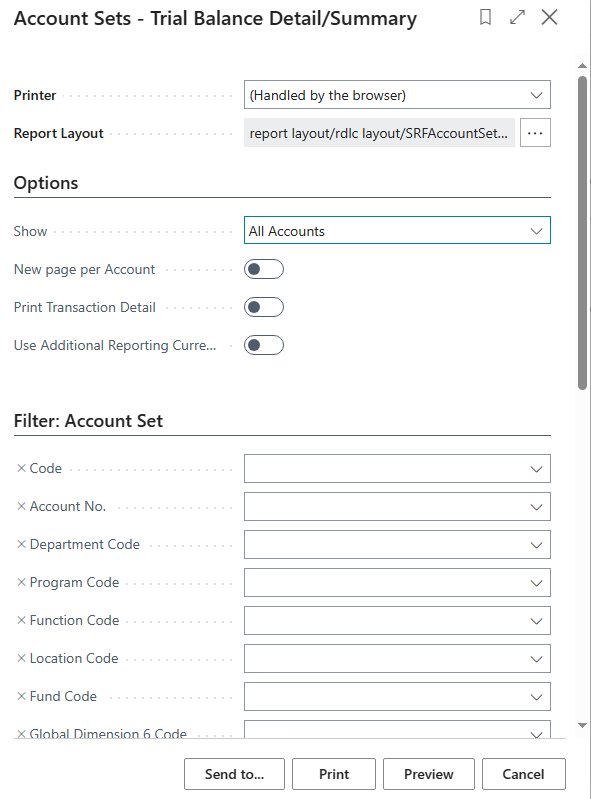Open Report Layout lookup ellipsis

(x=535, y=133)
